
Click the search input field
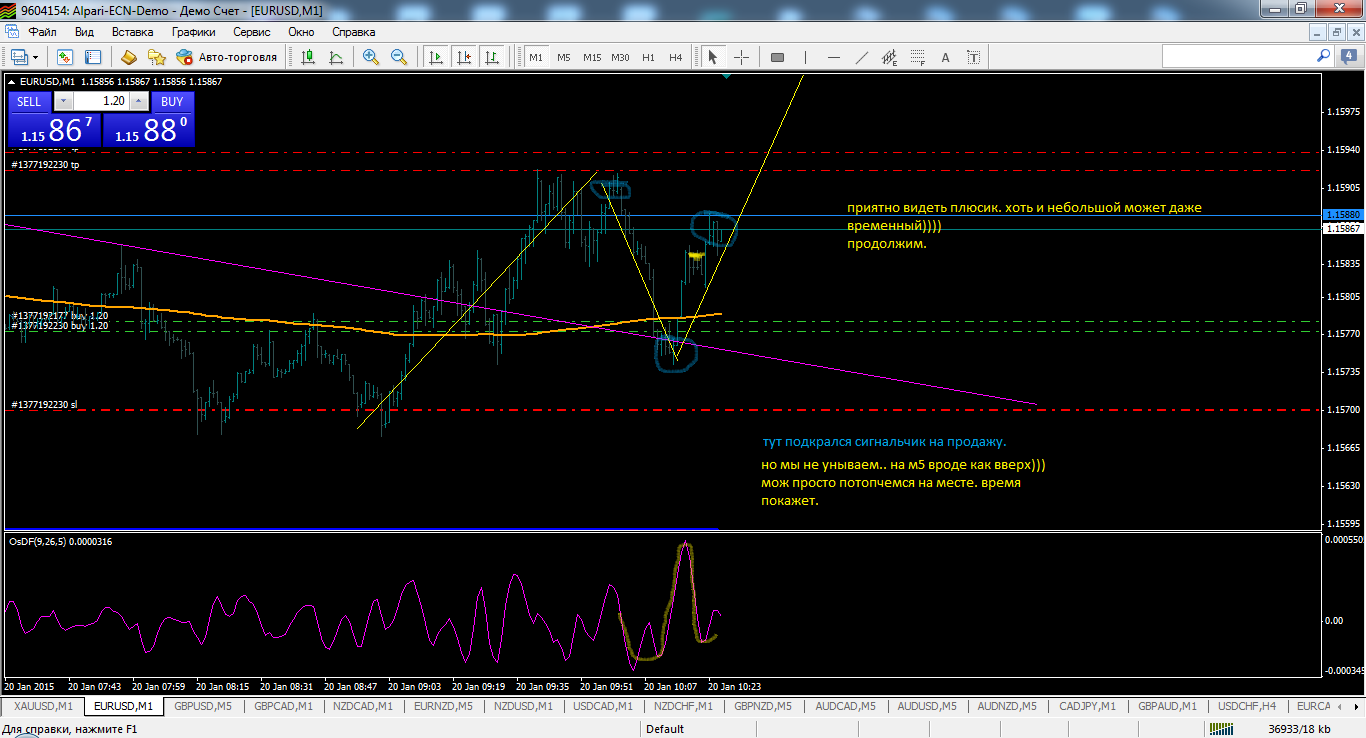1238,56
